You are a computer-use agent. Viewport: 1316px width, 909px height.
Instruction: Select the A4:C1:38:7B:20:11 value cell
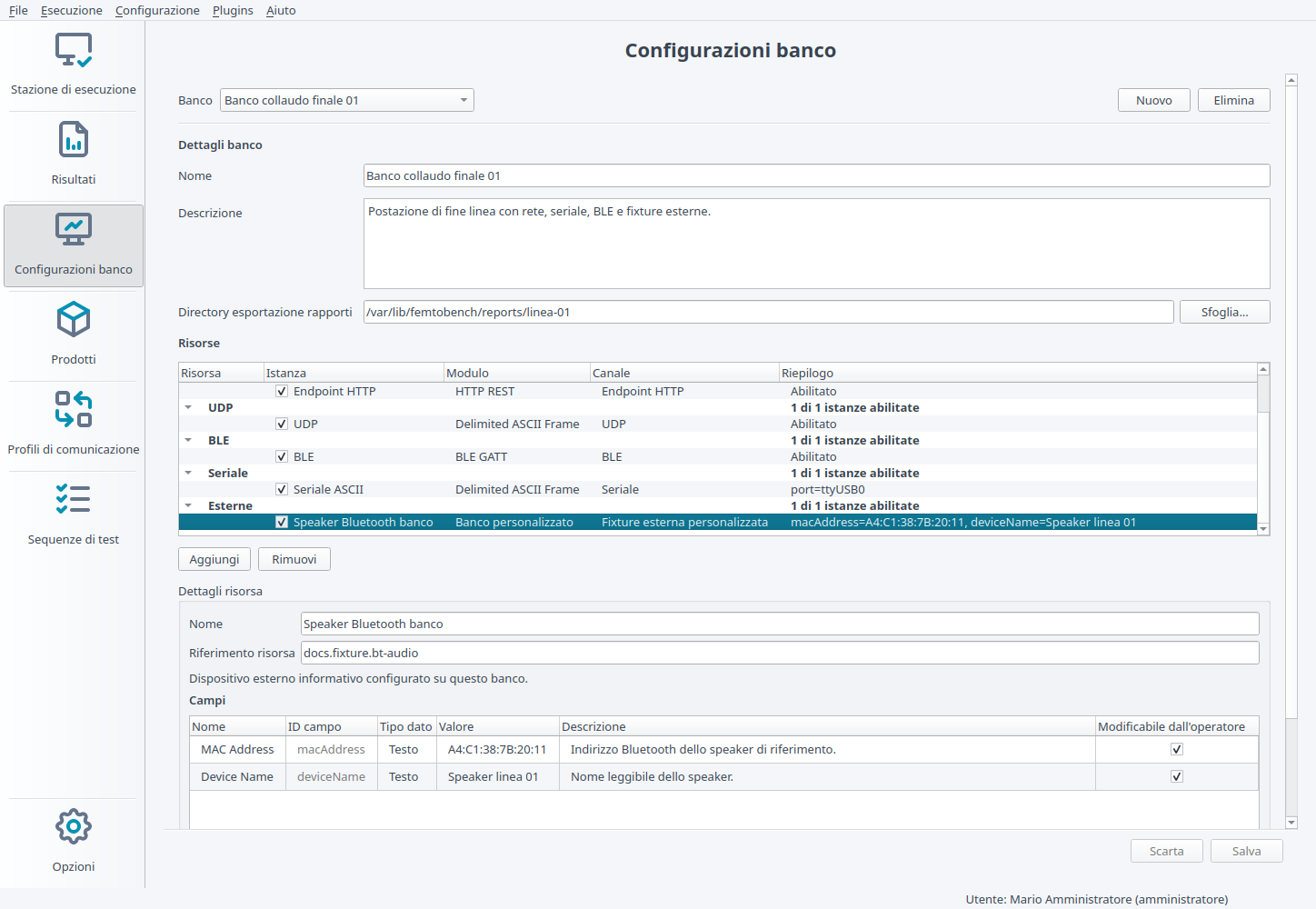tap(498, 750)
